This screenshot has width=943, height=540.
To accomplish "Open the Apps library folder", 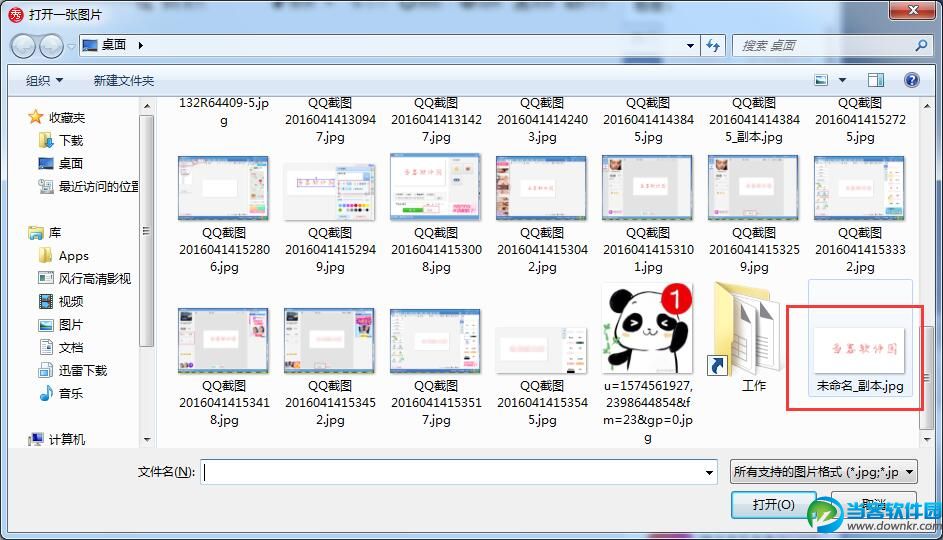I will (x=63, y=256).
